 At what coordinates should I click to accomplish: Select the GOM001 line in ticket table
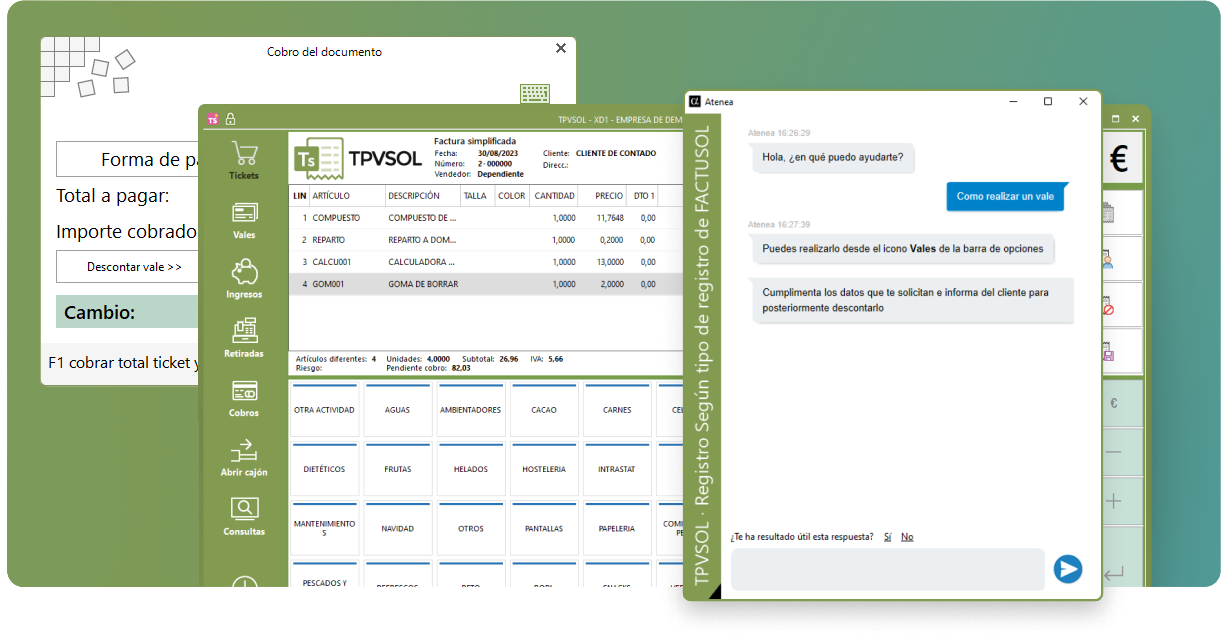[x=486, y=284]
